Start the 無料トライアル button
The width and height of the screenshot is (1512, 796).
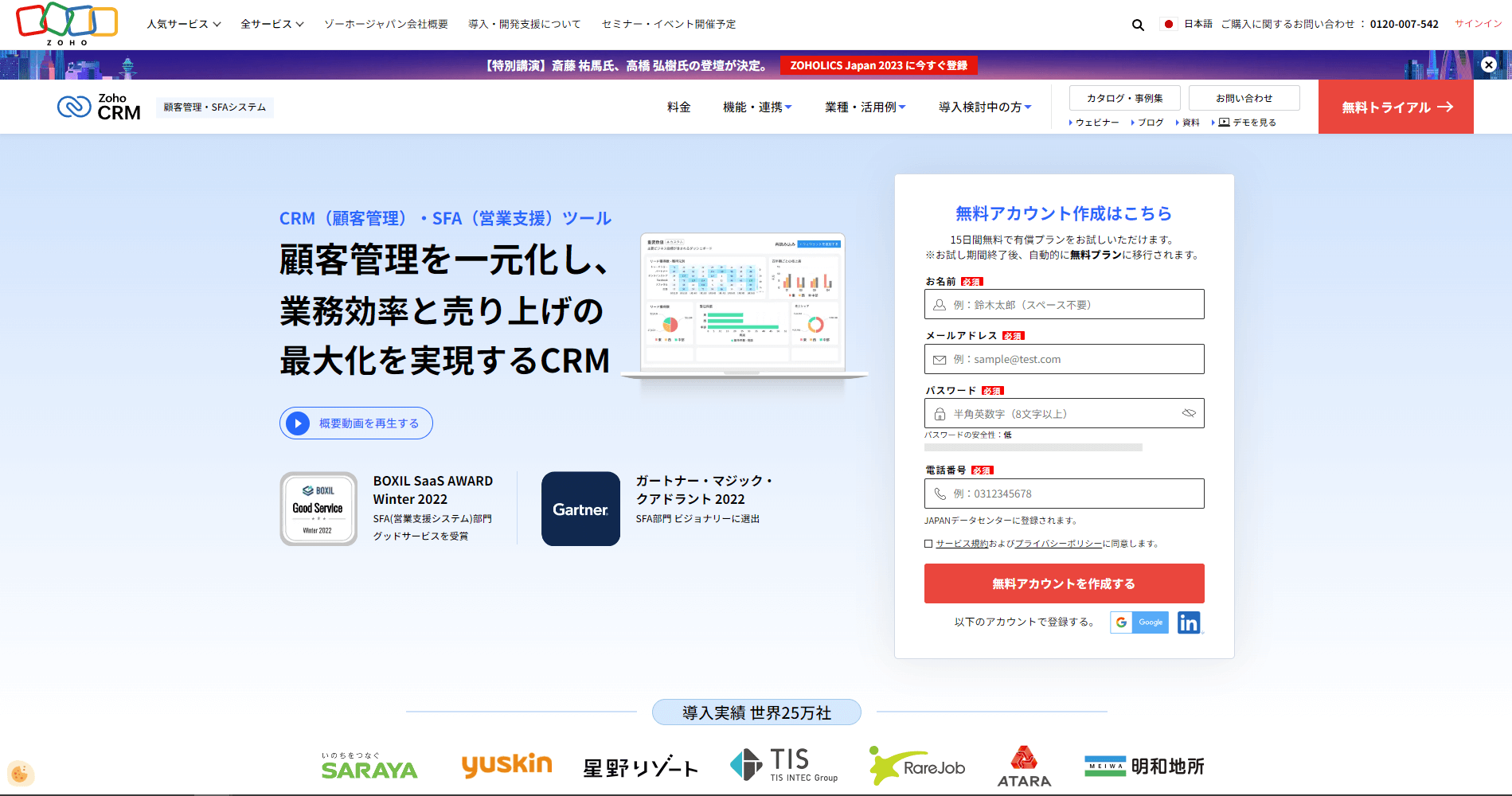[x=1396, y=107]
